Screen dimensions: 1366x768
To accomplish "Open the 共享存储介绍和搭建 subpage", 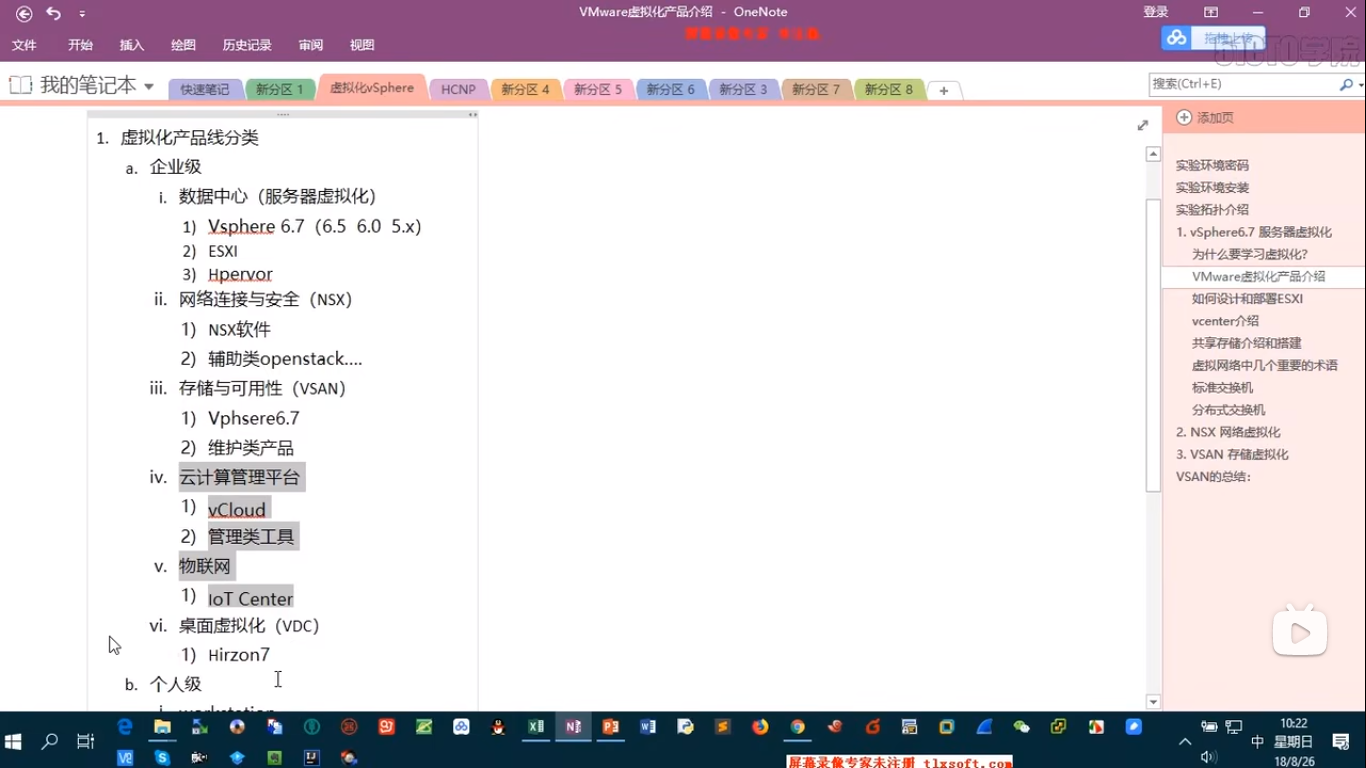I will coord(1247,343).
